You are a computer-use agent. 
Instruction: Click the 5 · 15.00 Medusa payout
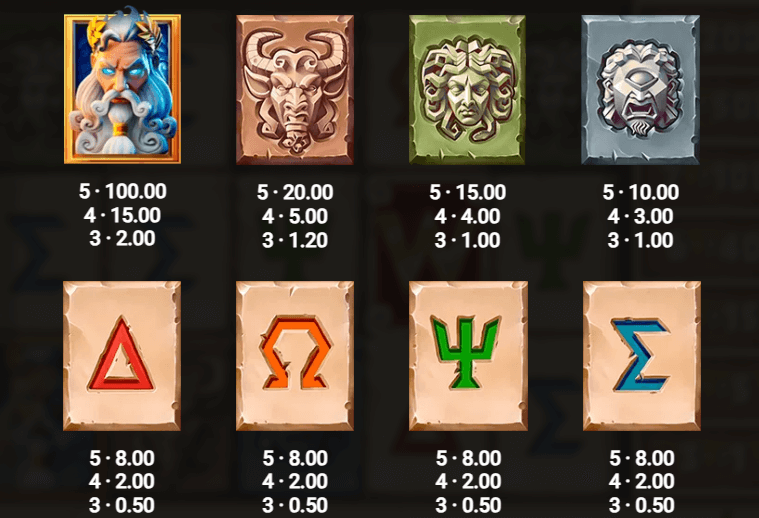click(x=468, y=192)
